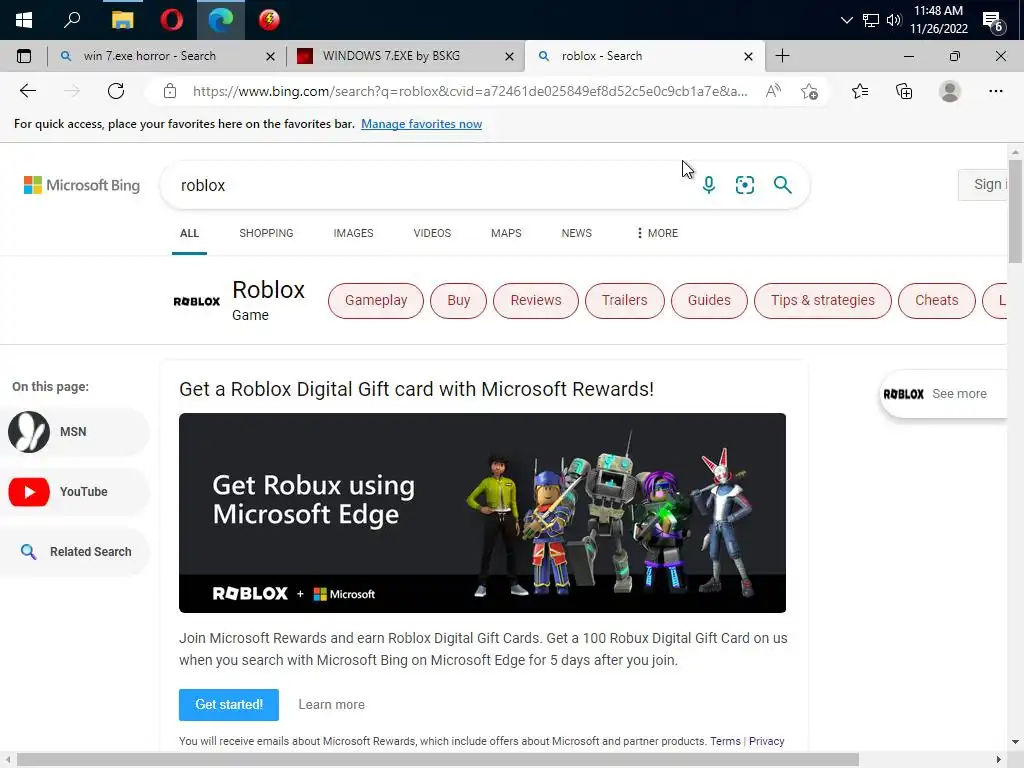This screenshot has height=768, width=1024.
Task: Close the win 7.exe horror tab
Action: pyautogui.click(x=270, y=57)
